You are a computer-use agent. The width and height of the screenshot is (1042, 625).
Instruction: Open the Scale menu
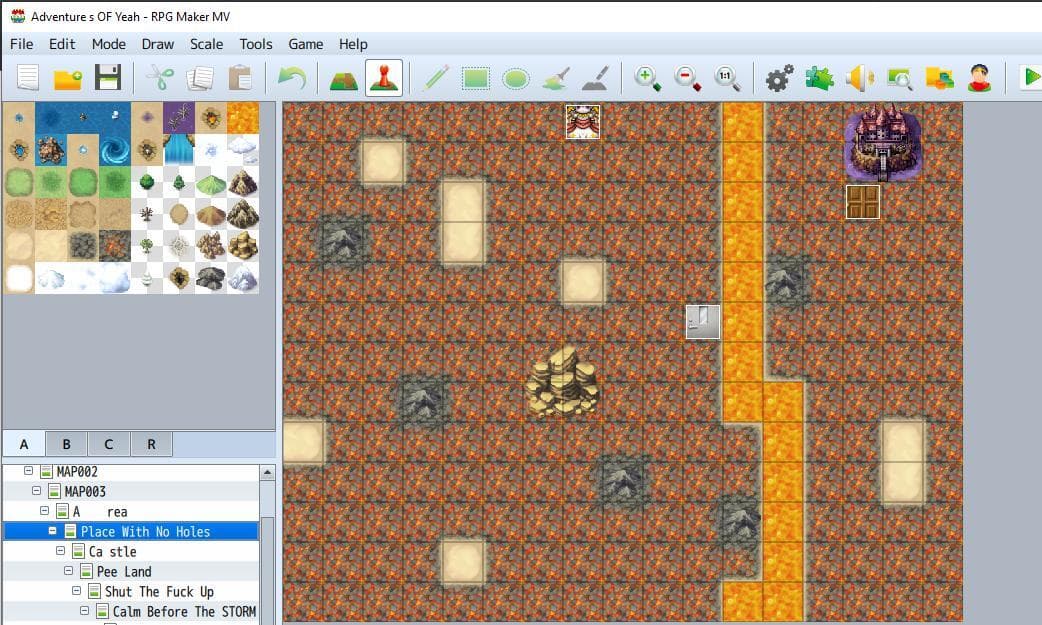(206, 44)
